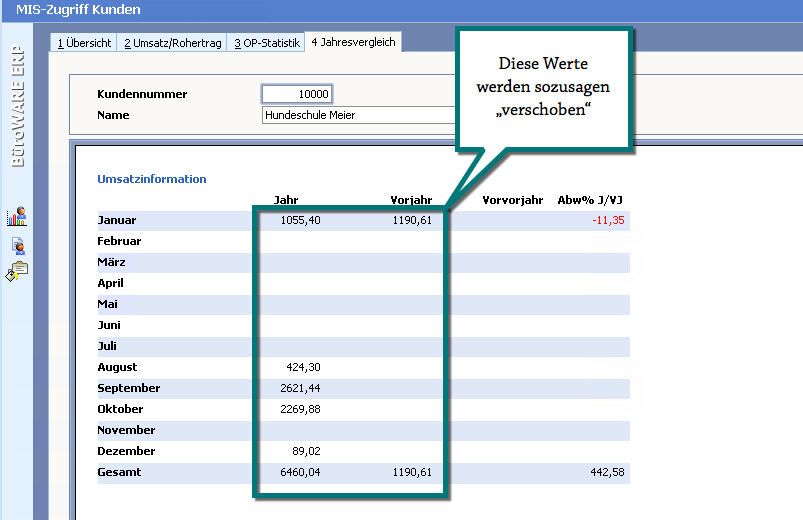Click the Januar Vorjahr value 1190,61
The width and height of the screenshot is (803, 520).
coord(411,220)
